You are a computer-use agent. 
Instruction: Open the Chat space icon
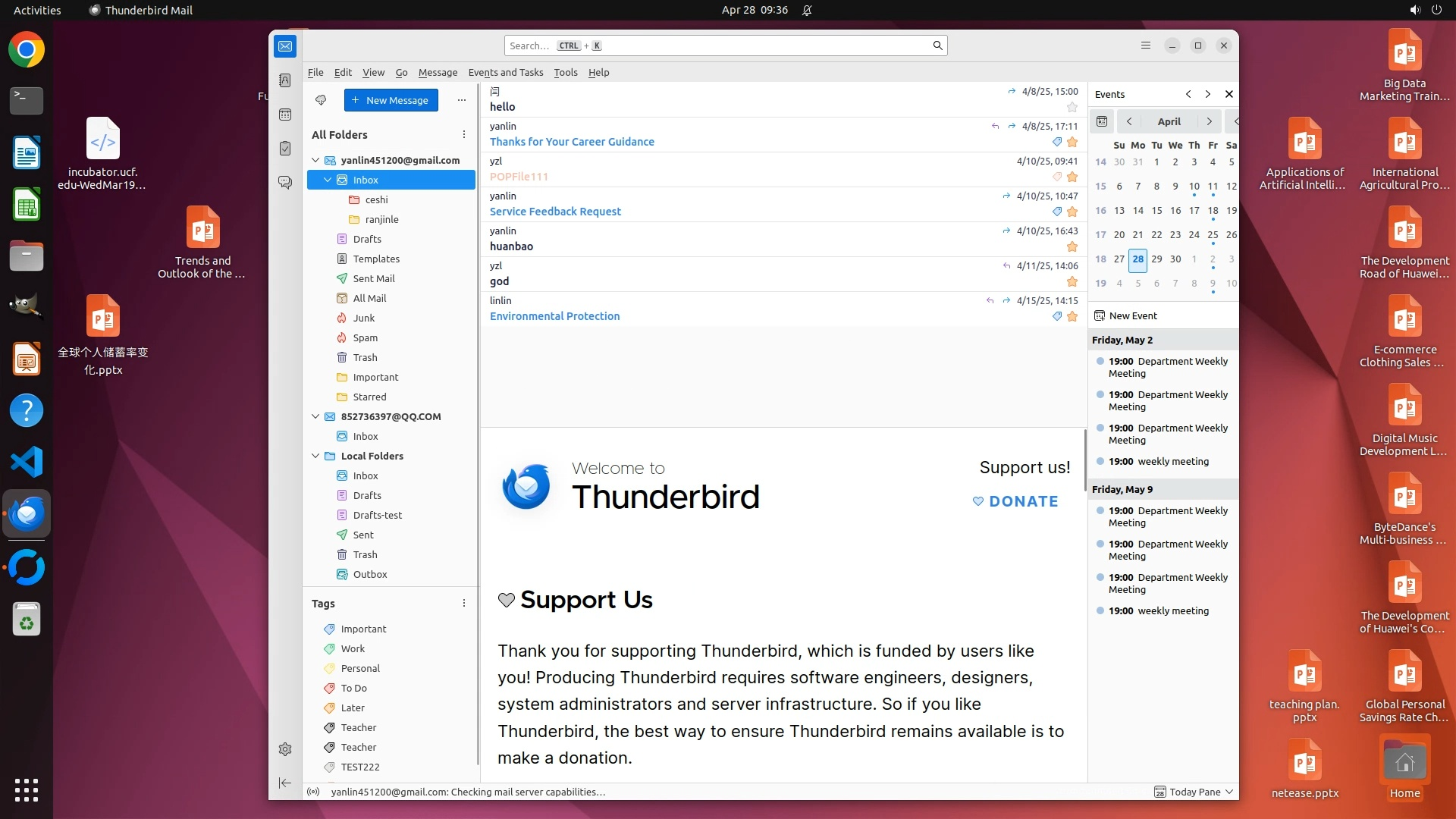[285, 183]
